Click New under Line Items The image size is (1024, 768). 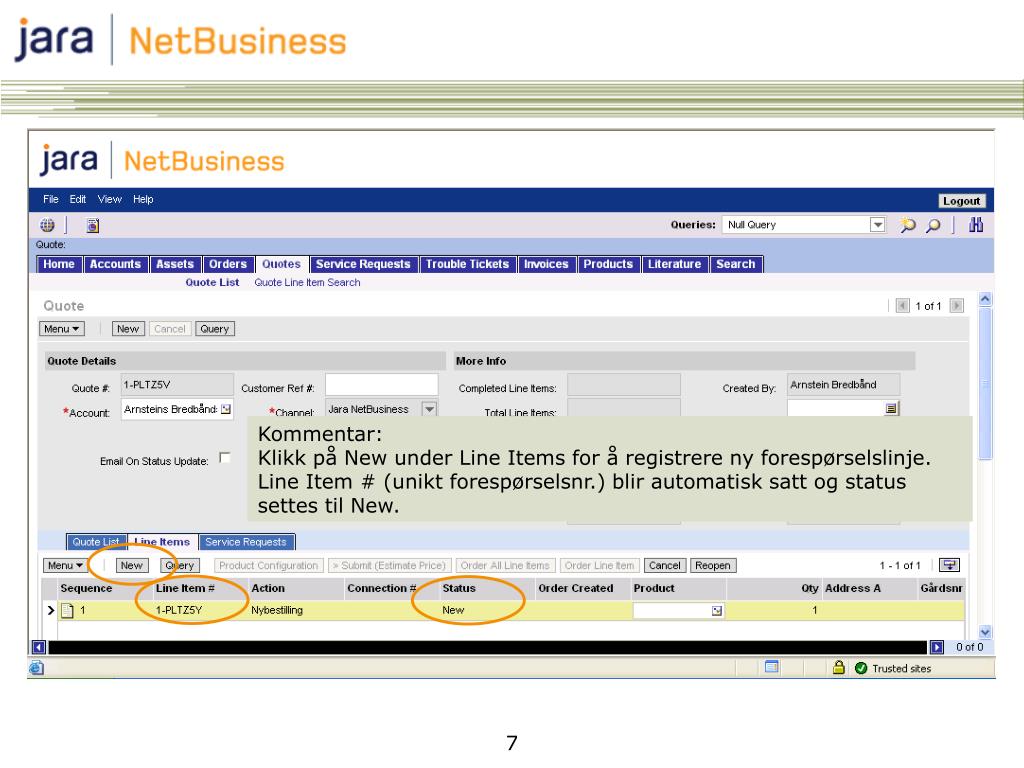[131, 566]
